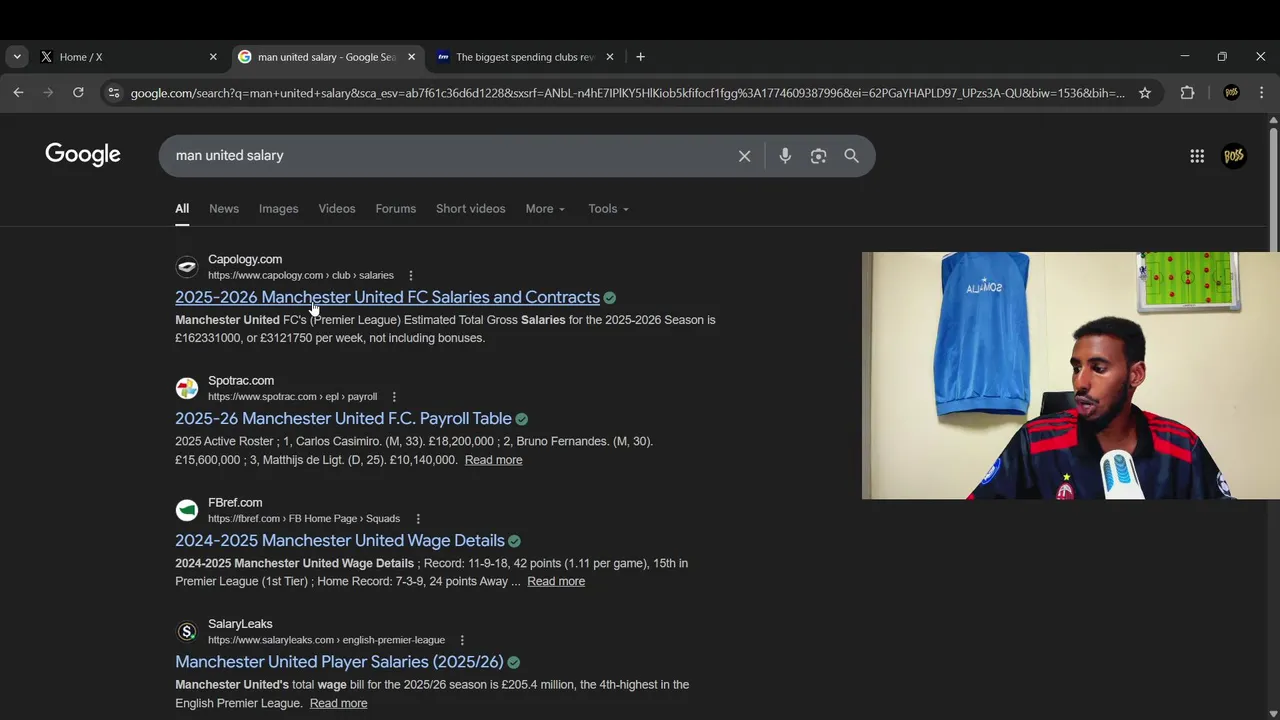Image resolution: width=1280 pixels, height=720 pixels.
Task: View site information icon in address bar
Action: point(114,93)
